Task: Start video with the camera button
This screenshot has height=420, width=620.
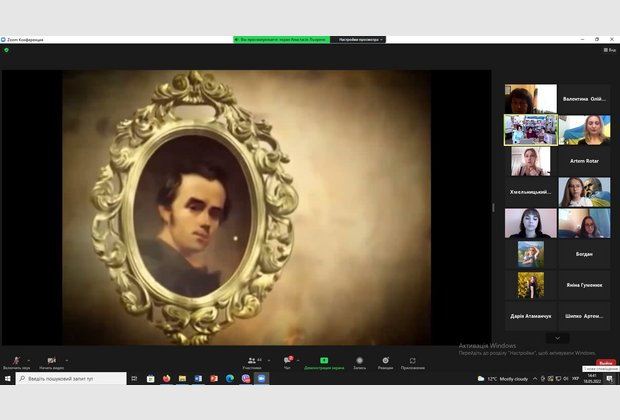Action: tap(51, 361)
